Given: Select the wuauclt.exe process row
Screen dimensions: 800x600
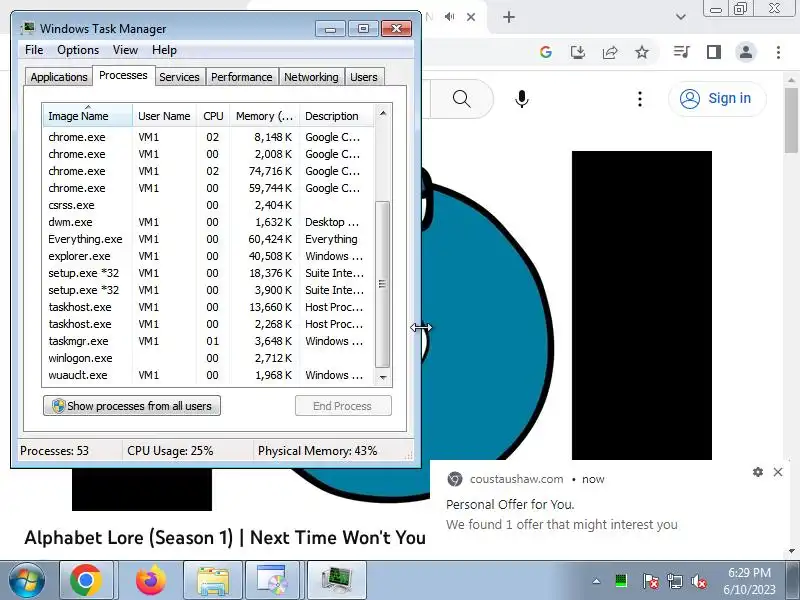Looking at the screenshot, I should [209, 375].
